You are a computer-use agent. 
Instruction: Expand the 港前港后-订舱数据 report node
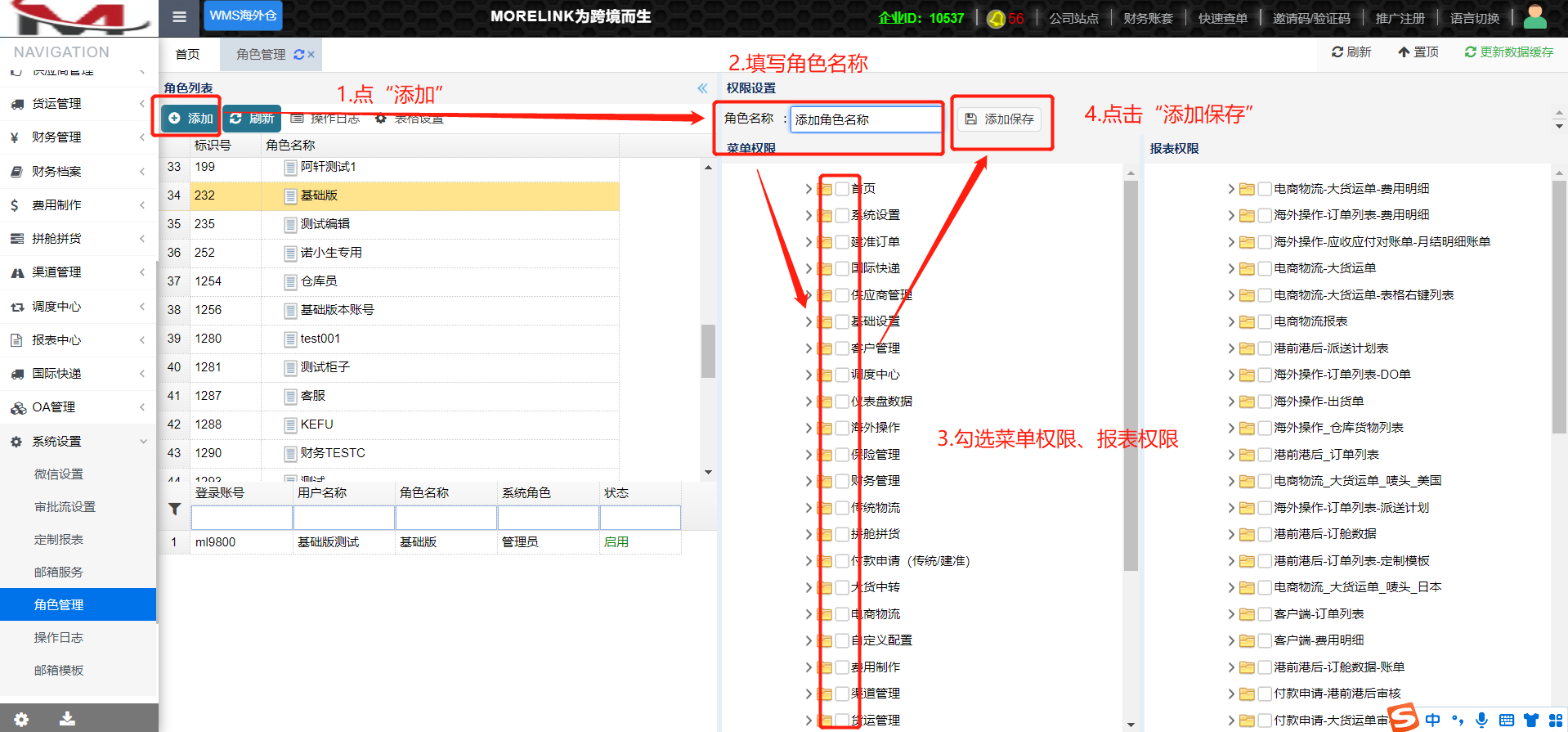coord(1231,534)
